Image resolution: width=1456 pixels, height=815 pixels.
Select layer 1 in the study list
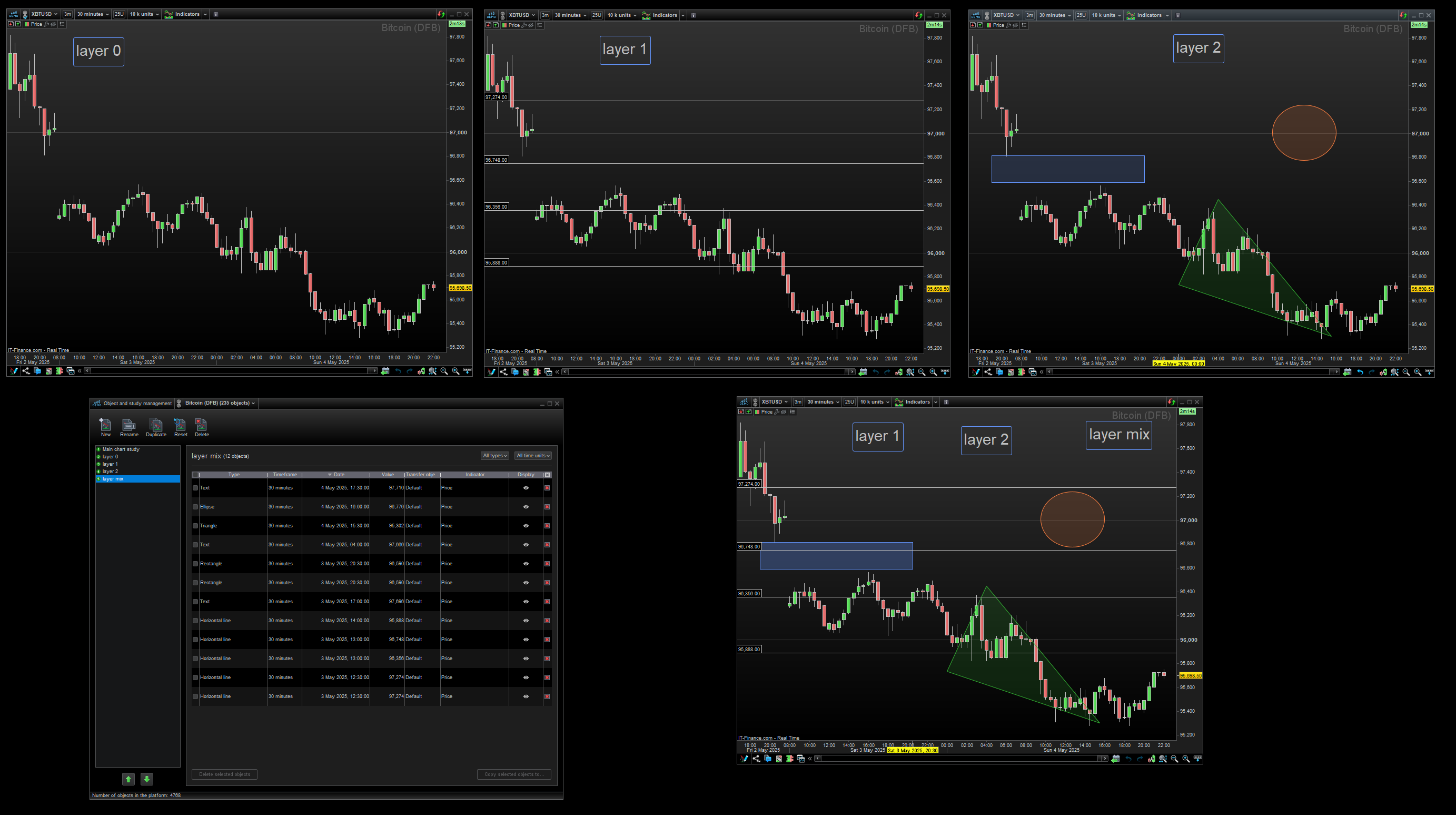pyautogui.click(x=110, y=464)
